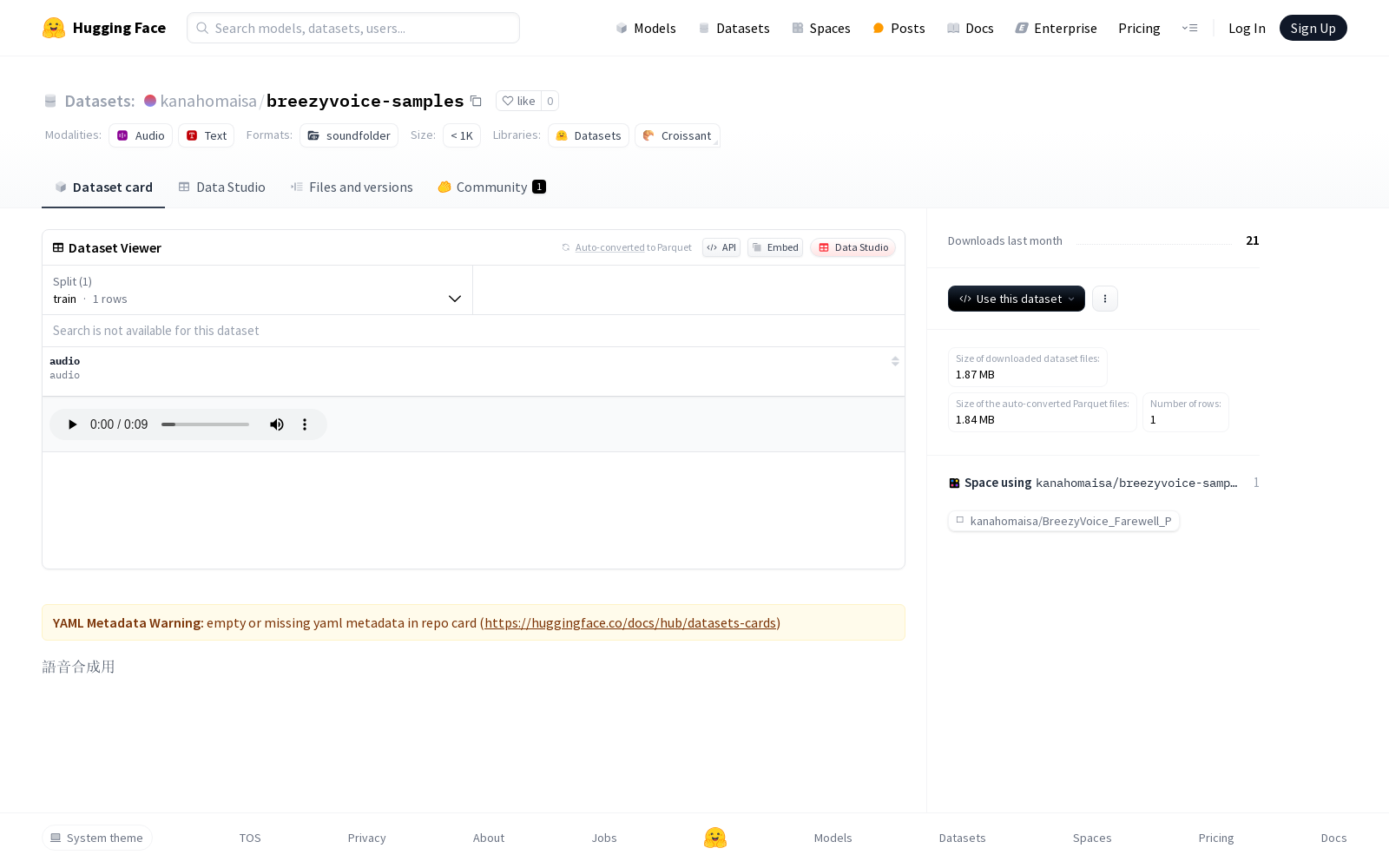
Task: Open About footer link
Action: 489,838
